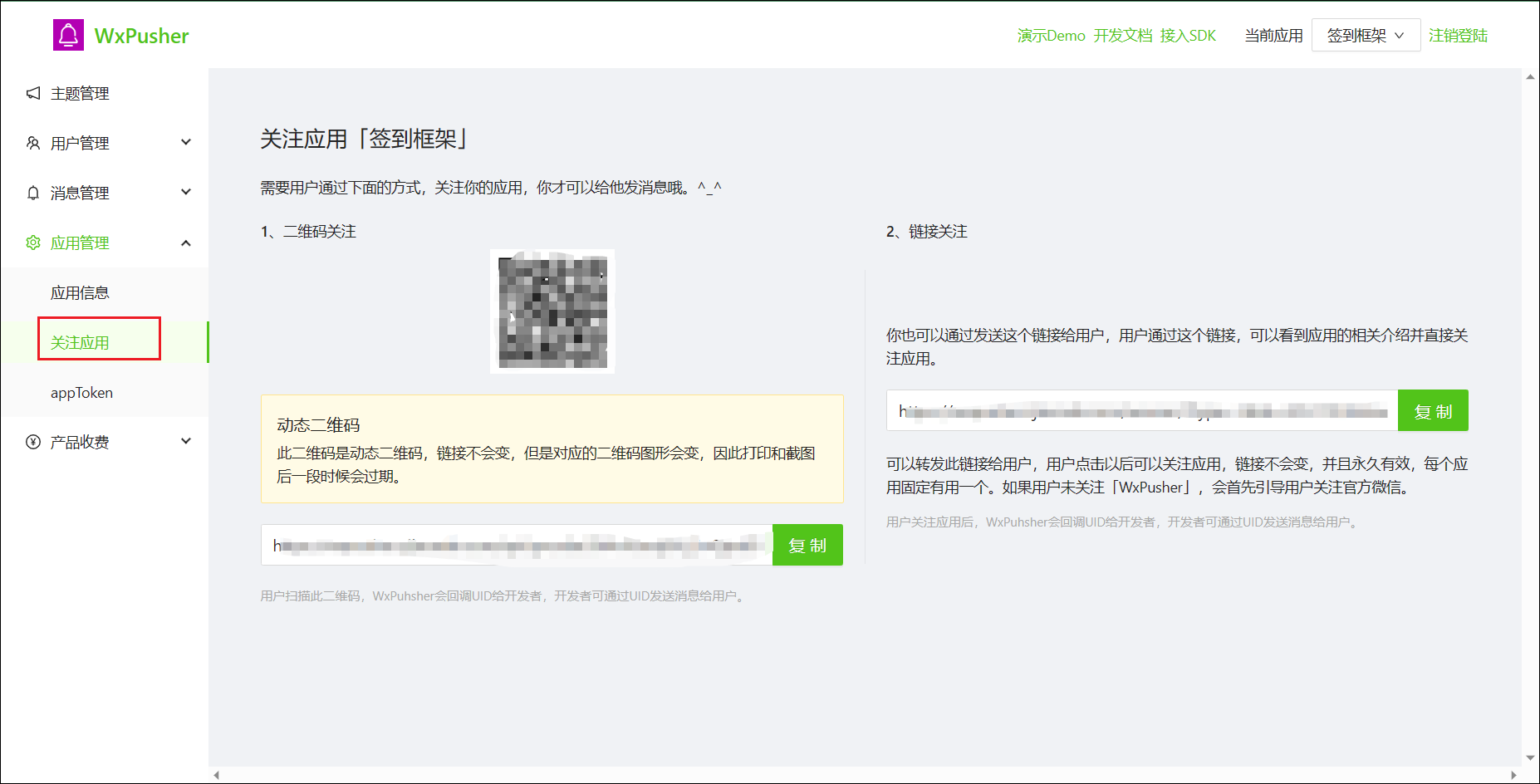Click the gear icon beside 应用管理

pos(33,243)
